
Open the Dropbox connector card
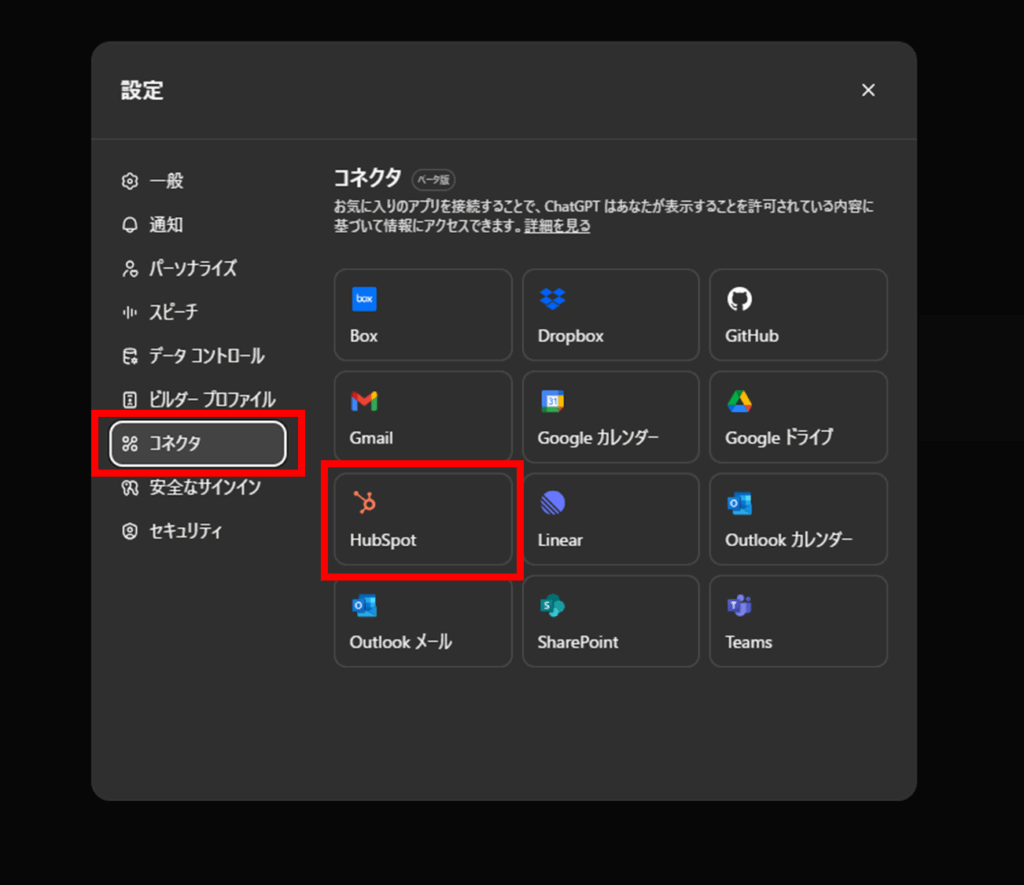(x=611, y=315)
